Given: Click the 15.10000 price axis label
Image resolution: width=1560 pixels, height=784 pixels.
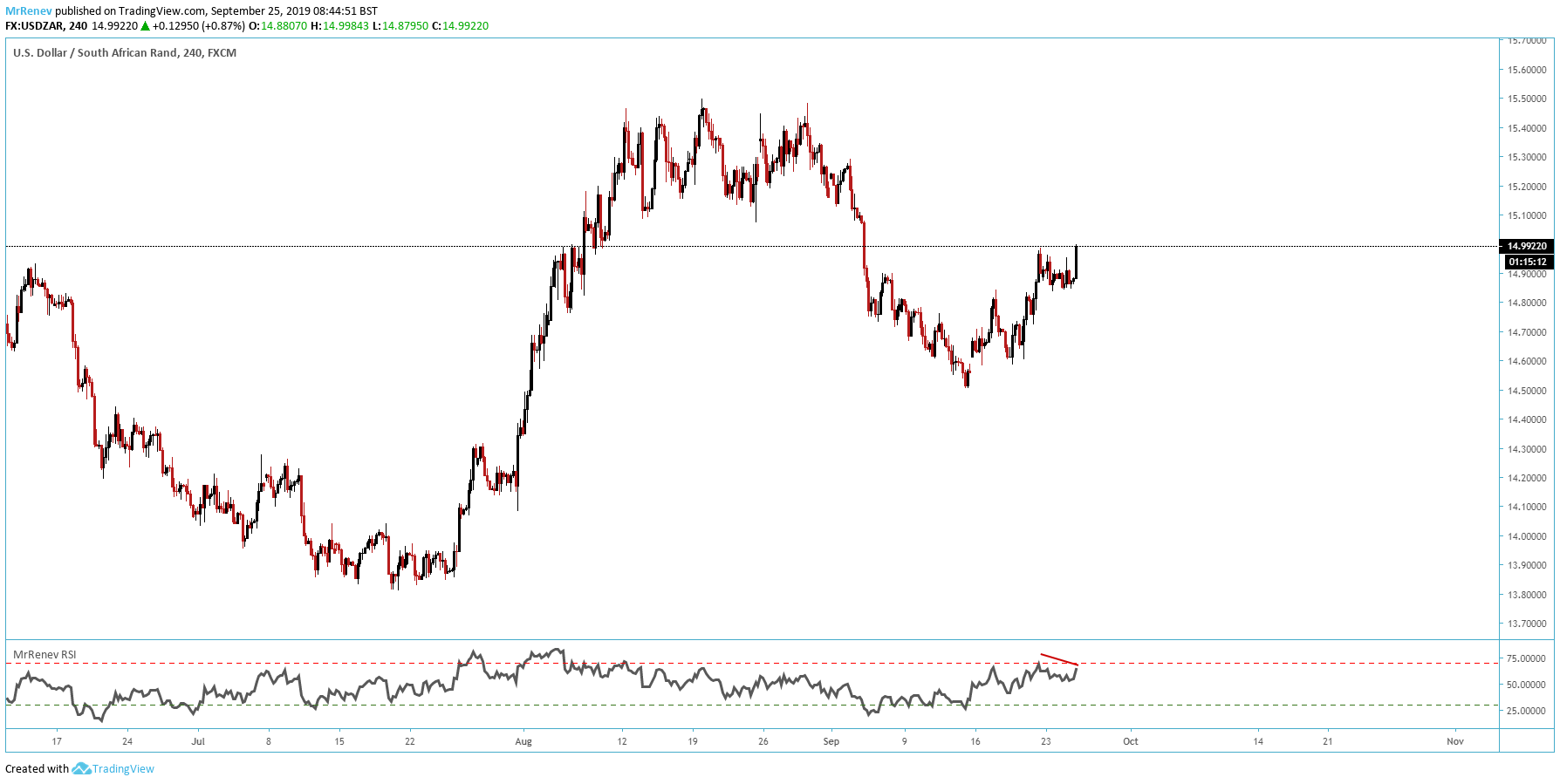Looking at the screenshot, I should [x=1527, y=215].
